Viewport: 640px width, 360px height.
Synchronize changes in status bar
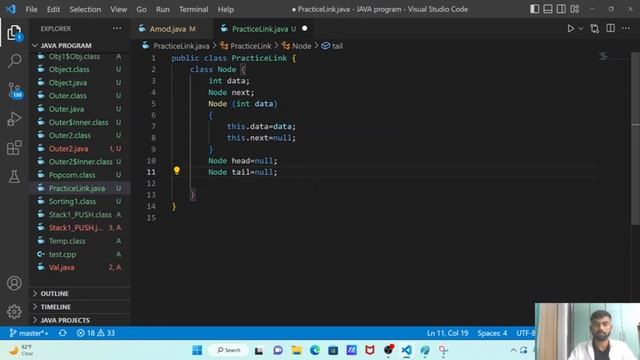tap(62, 333)
